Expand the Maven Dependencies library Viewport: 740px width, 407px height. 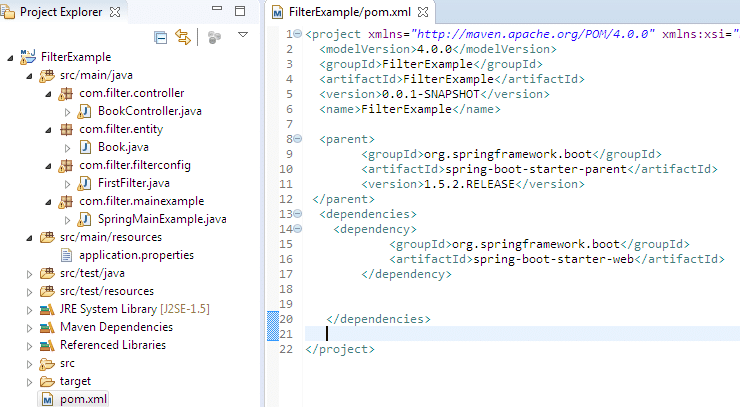pyautogui.click(x=28, y=327)
